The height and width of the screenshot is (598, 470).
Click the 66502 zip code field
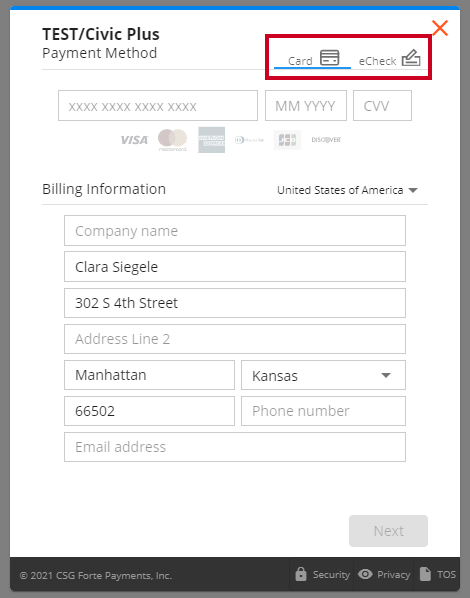coord(149,411)
